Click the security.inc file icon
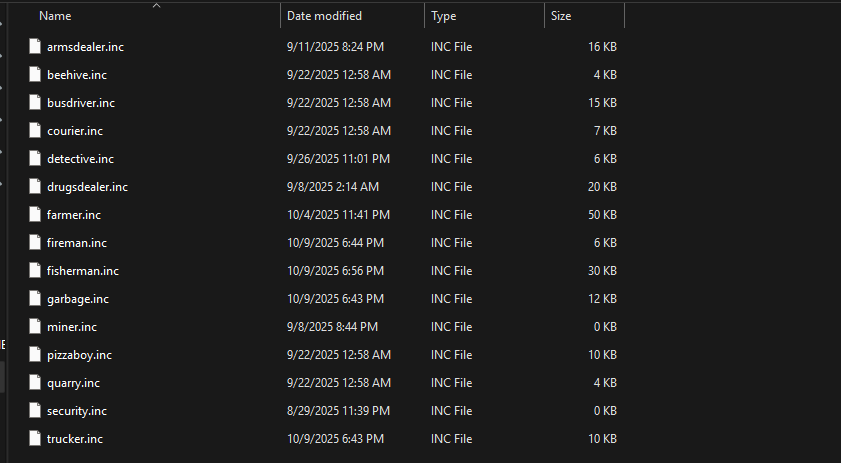 (35, 410)
